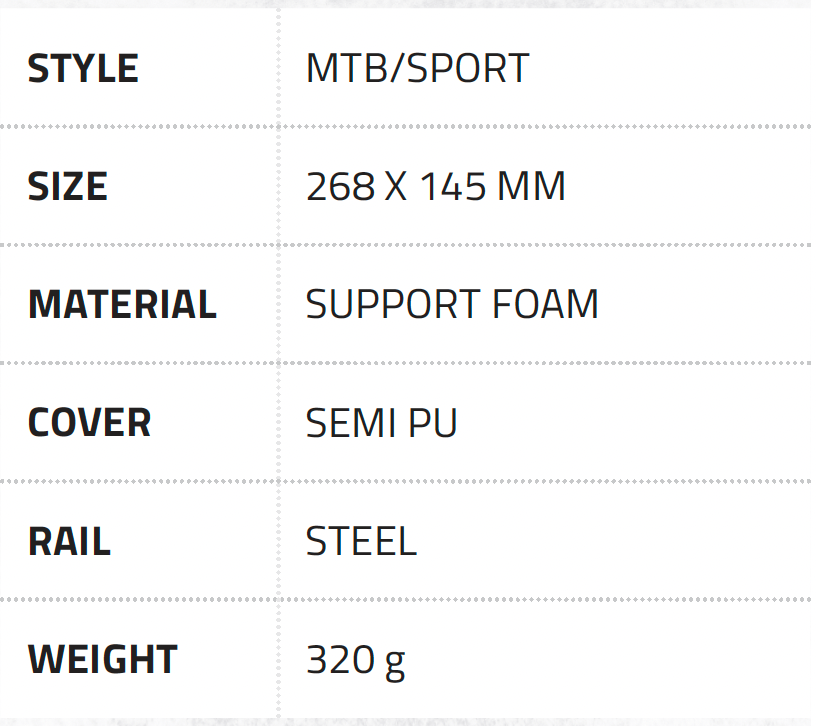Click the X between 268 and 145

click(396, 187)
